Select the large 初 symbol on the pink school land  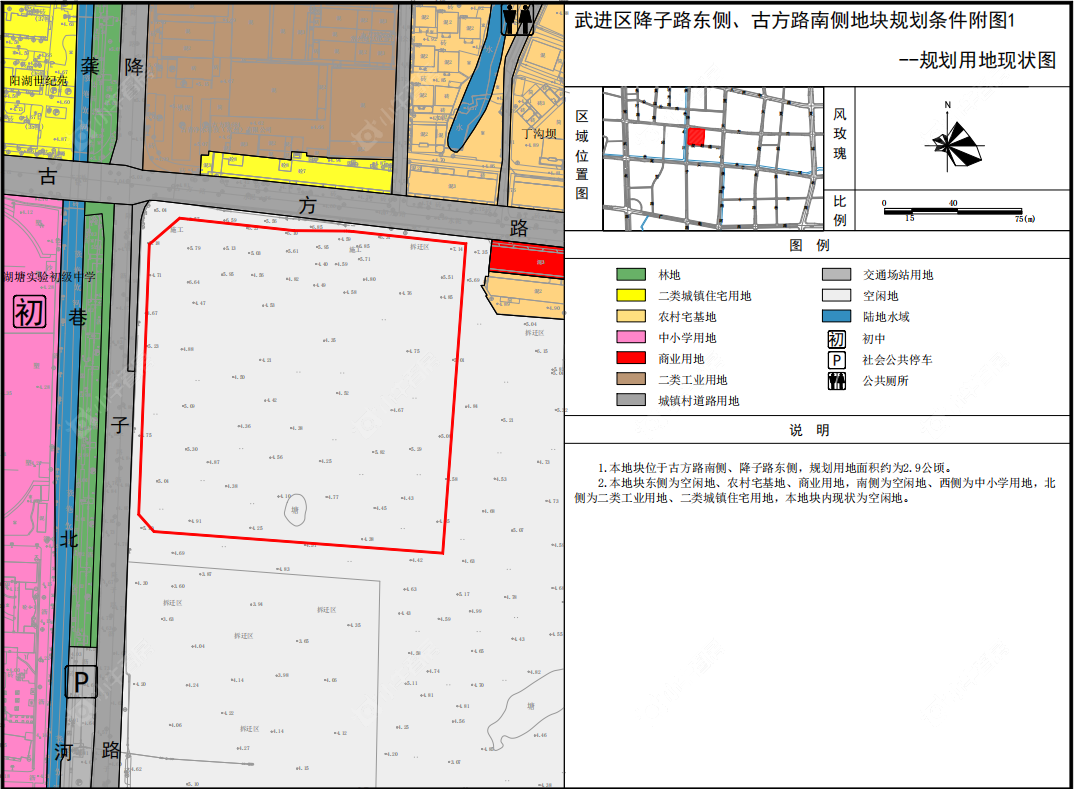pos(29,312)
